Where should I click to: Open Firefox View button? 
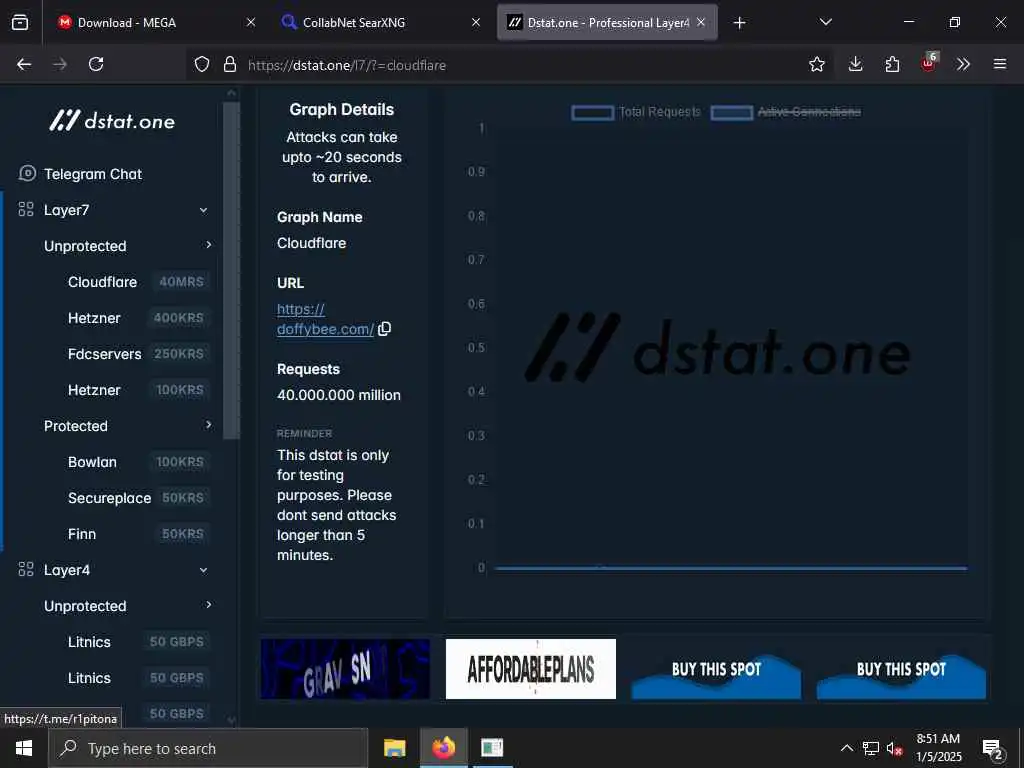pos(20,22)
